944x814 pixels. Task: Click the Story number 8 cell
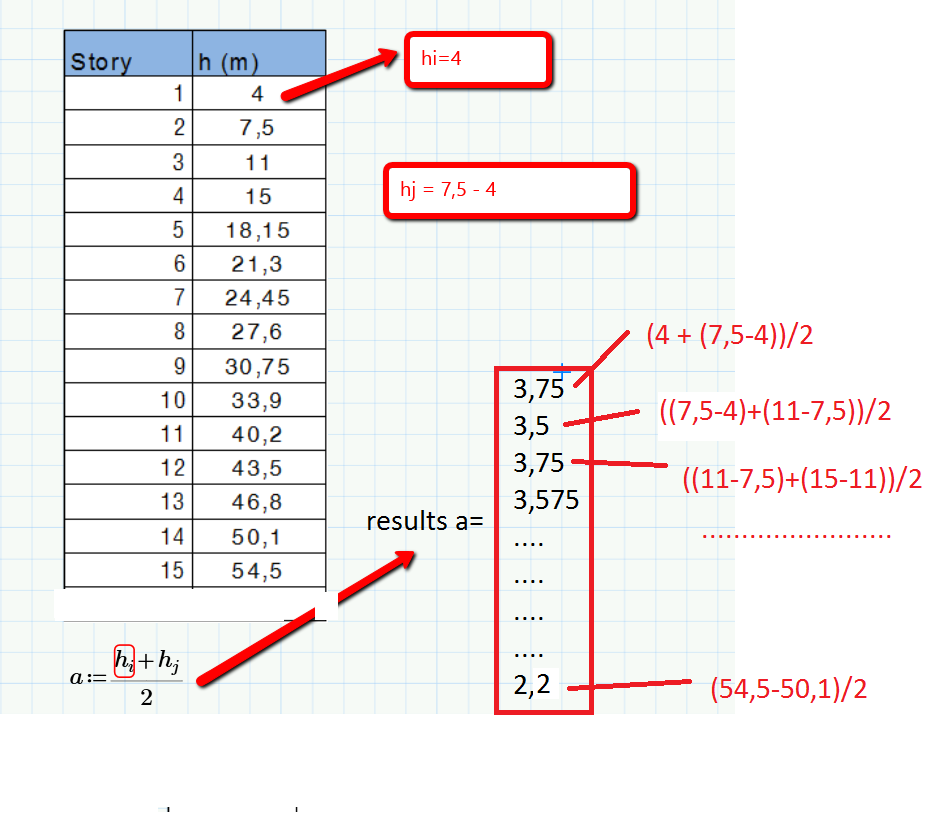128,331
